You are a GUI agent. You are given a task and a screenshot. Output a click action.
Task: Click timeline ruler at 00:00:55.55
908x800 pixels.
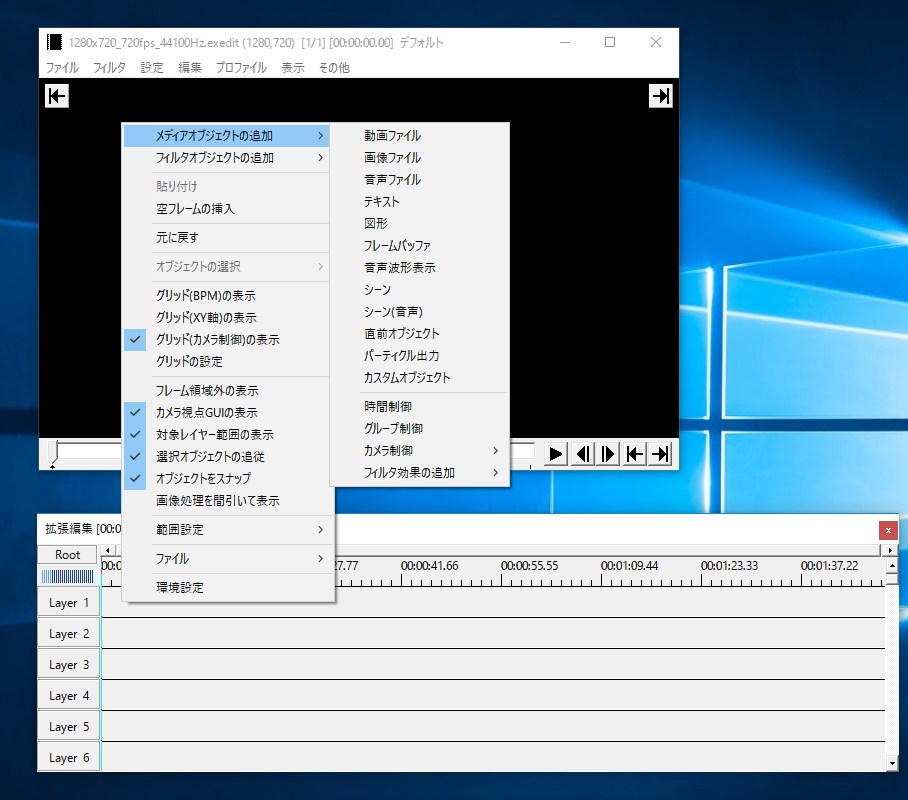pos(529,565)
